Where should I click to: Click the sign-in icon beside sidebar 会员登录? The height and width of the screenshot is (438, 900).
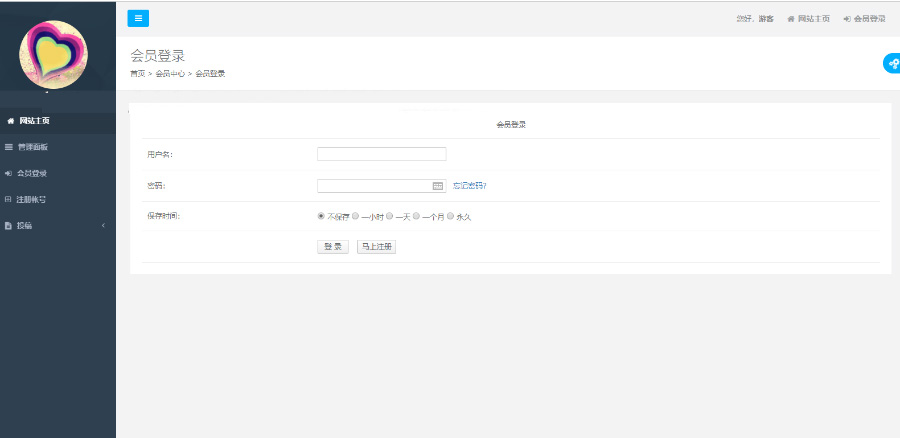(9, 173)
